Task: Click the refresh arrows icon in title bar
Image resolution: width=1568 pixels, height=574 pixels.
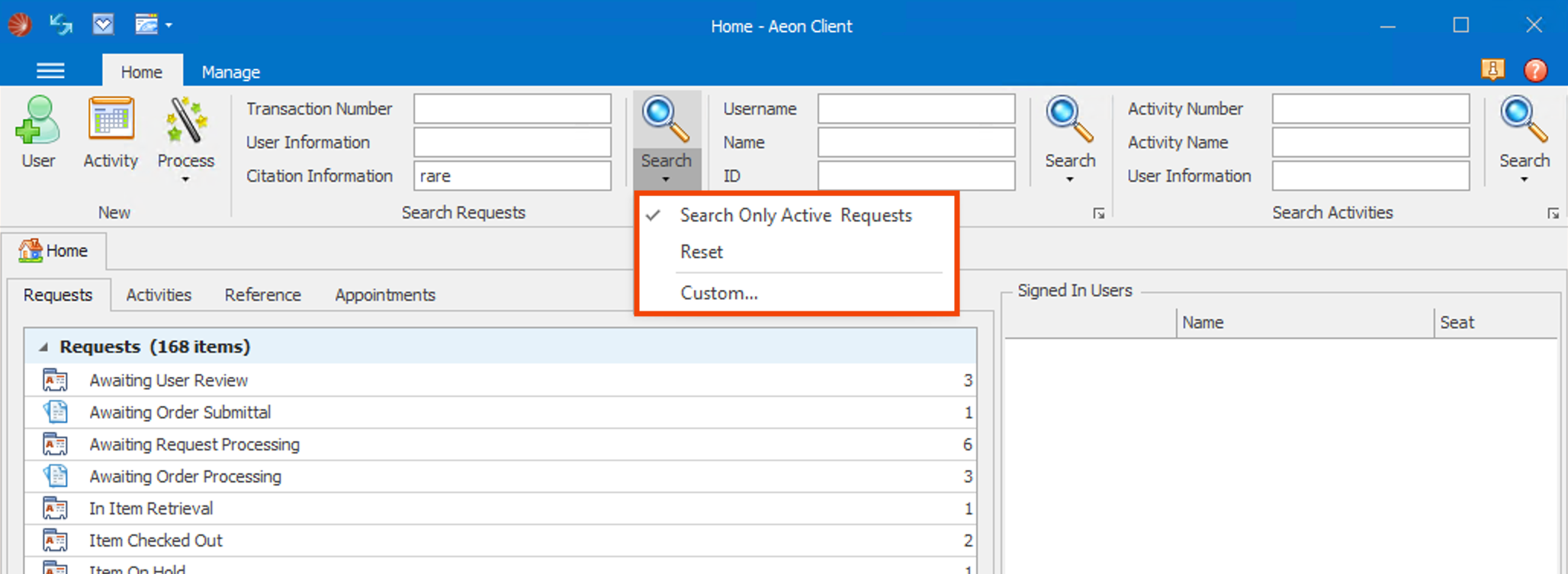Action: pos(61,25)
